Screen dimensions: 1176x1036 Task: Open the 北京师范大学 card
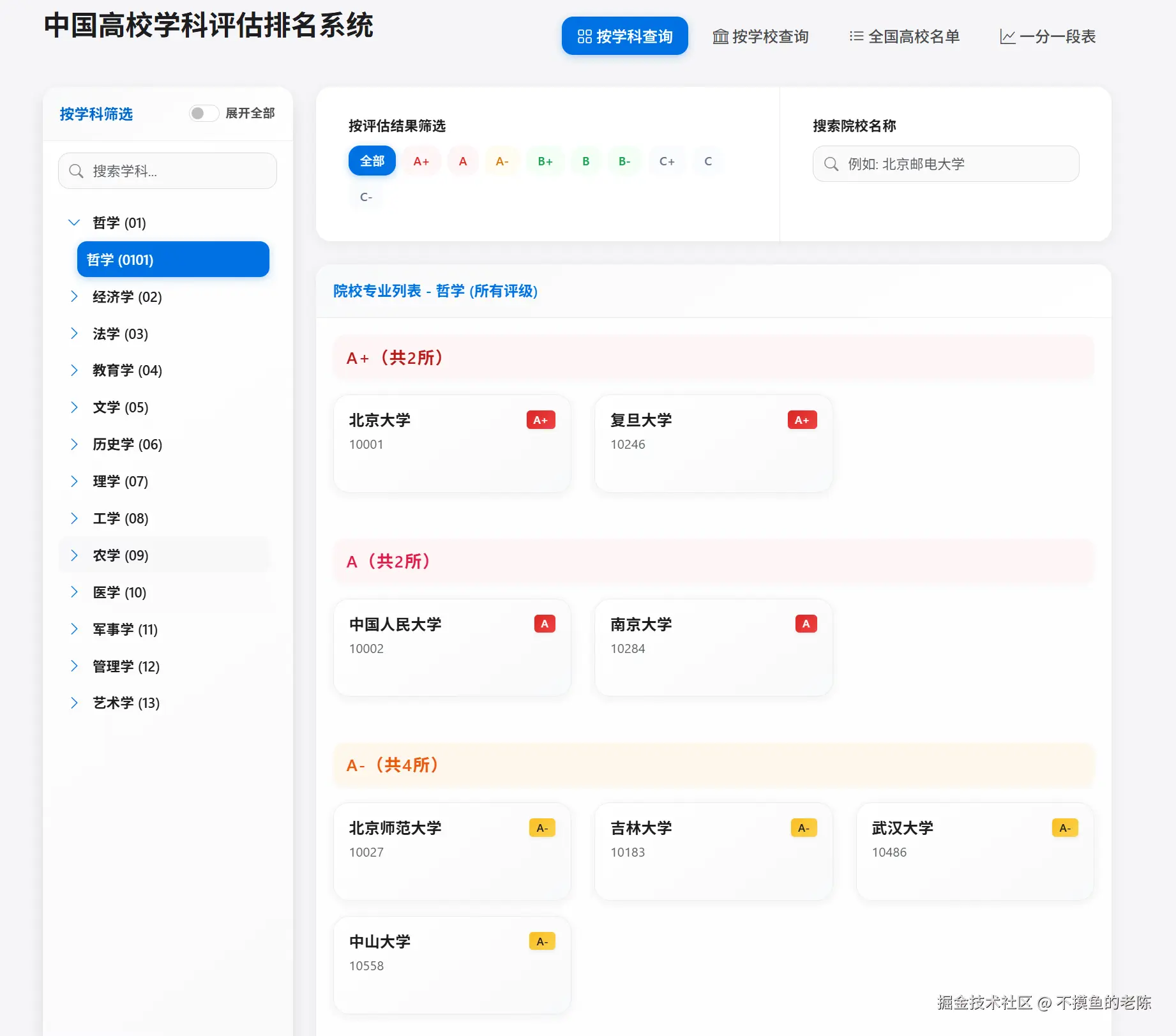tap(452, 851)
